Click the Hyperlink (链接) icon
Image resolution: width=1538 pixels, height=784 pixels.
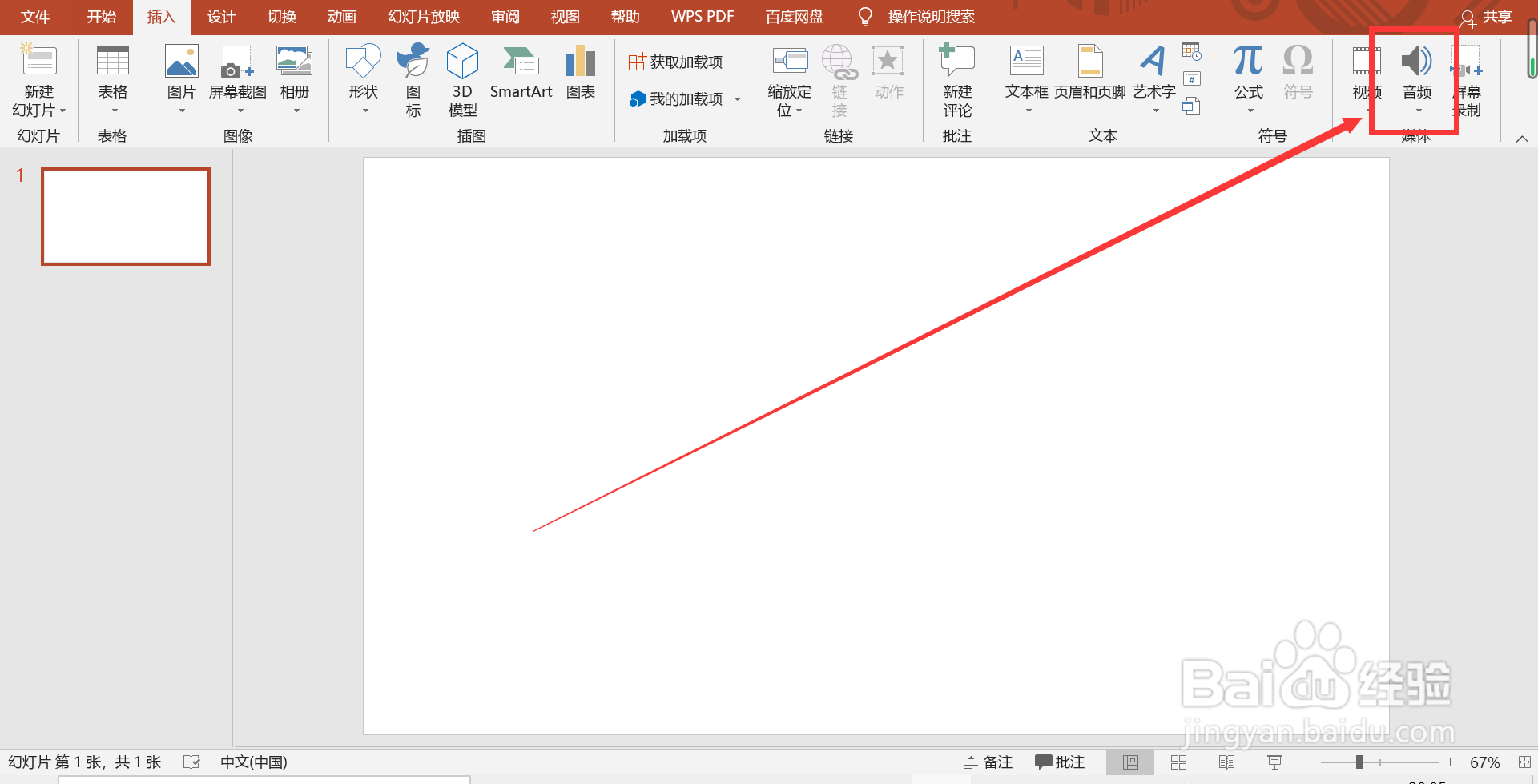[839, 62]
